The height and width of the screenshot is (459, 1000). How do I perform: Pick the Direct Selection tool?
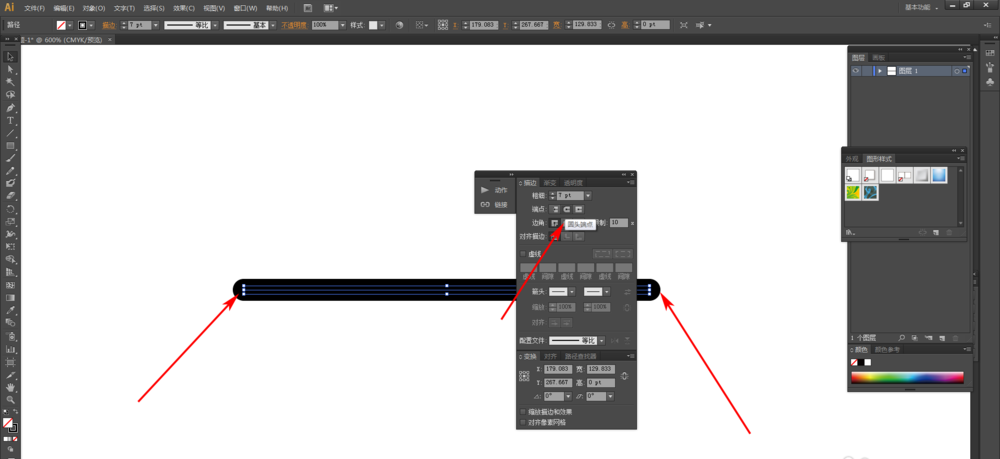(x=10, y=69)
